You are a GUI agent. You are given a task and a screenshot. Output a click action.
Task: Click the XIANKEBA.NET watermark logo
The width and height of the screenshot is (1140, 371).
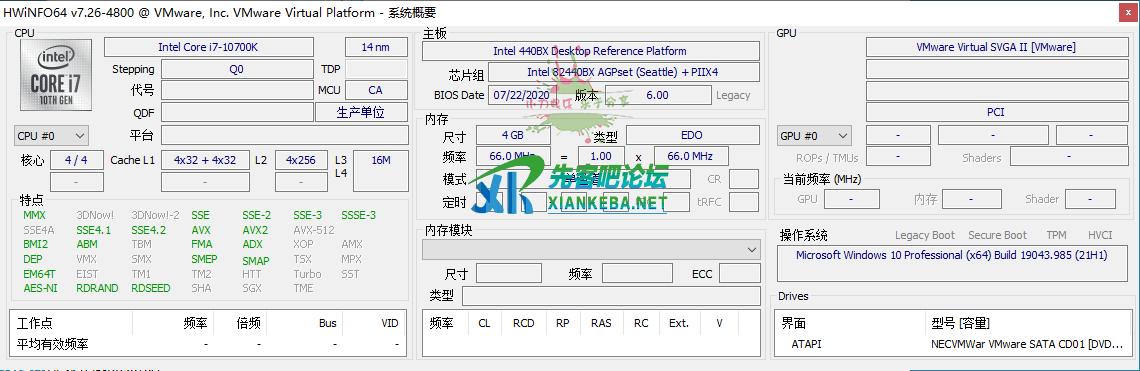[x=571, y=188]
